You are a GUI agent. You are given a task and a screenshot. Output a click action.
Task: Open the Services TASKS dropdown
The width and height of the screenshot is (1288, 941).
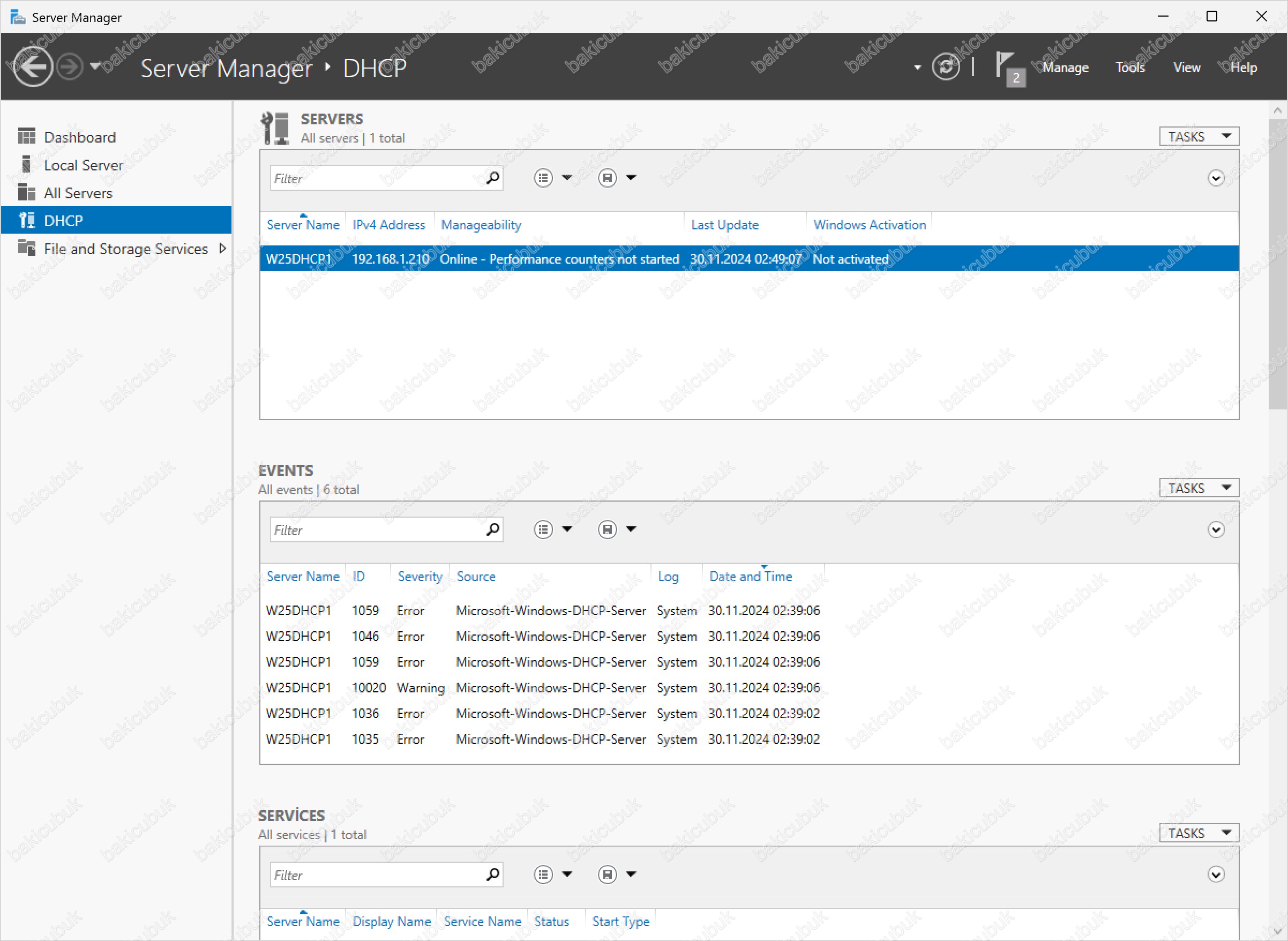pyautogui.click(x=1199, y=833)
